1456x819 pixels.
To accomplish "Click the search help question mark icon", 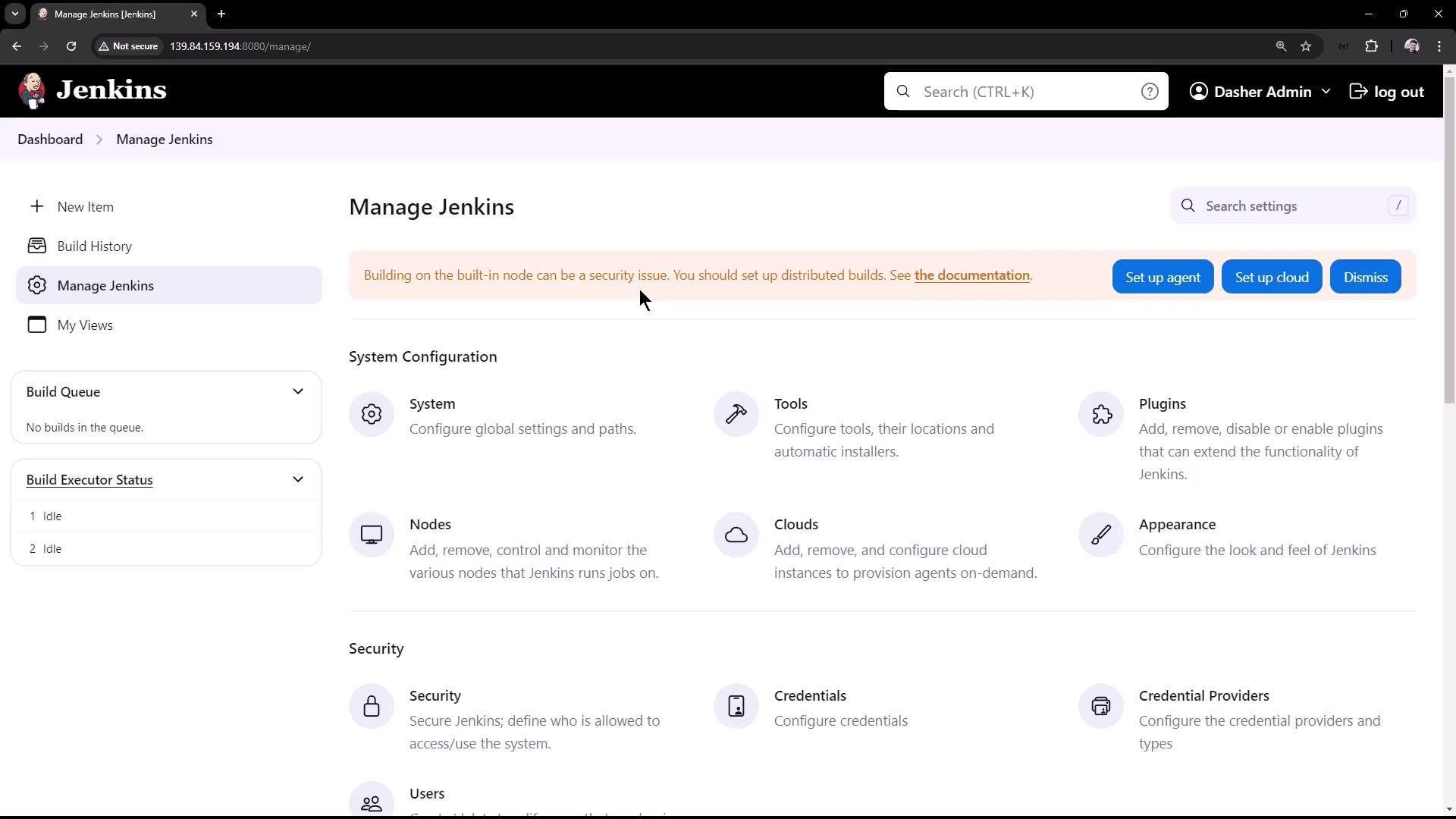I will [x=1150, y=92].
